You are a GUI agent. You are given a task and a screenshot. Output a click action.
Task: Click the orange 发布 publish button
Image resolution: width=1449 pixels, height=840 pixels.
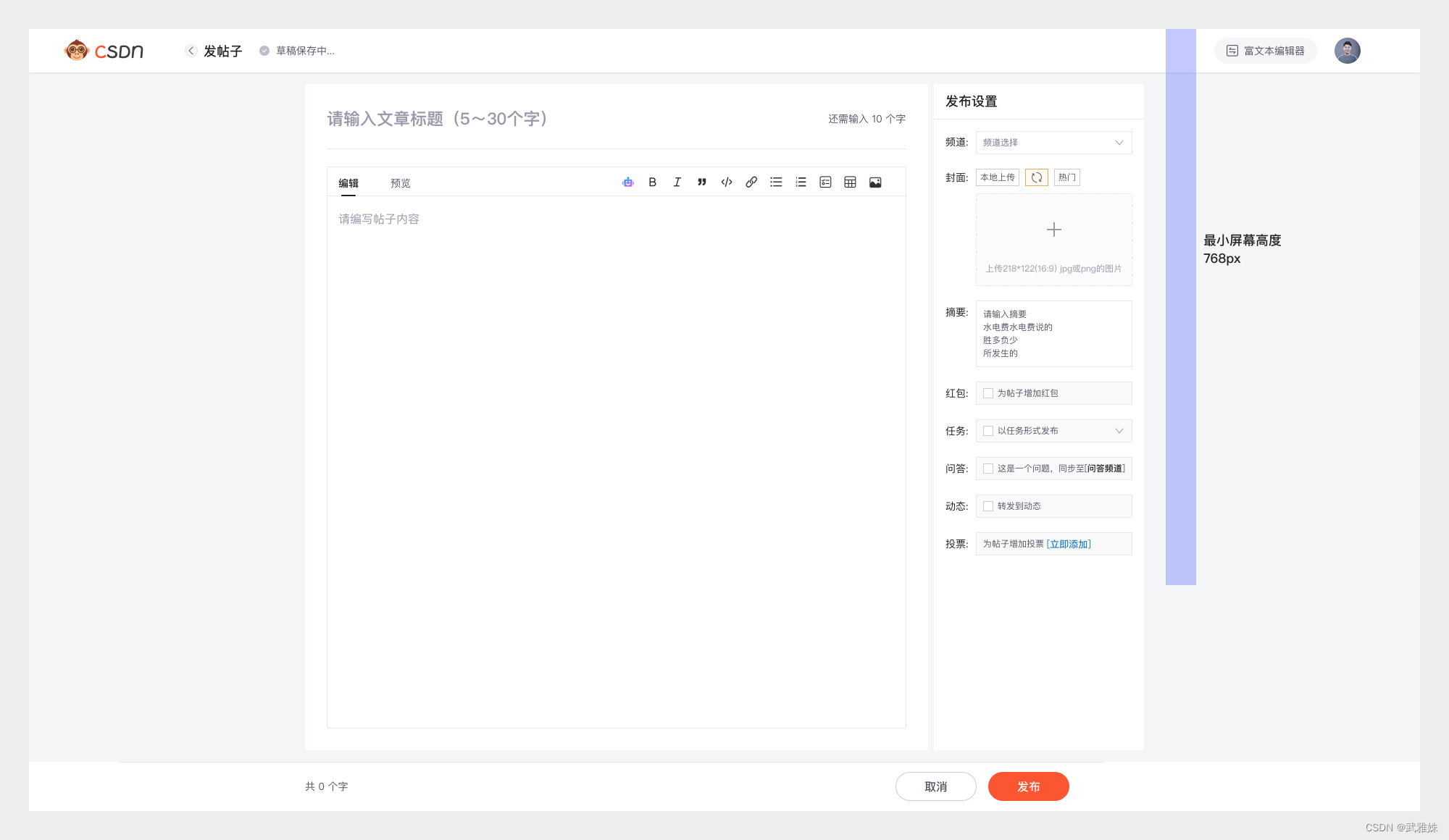tap(1028, 786)
